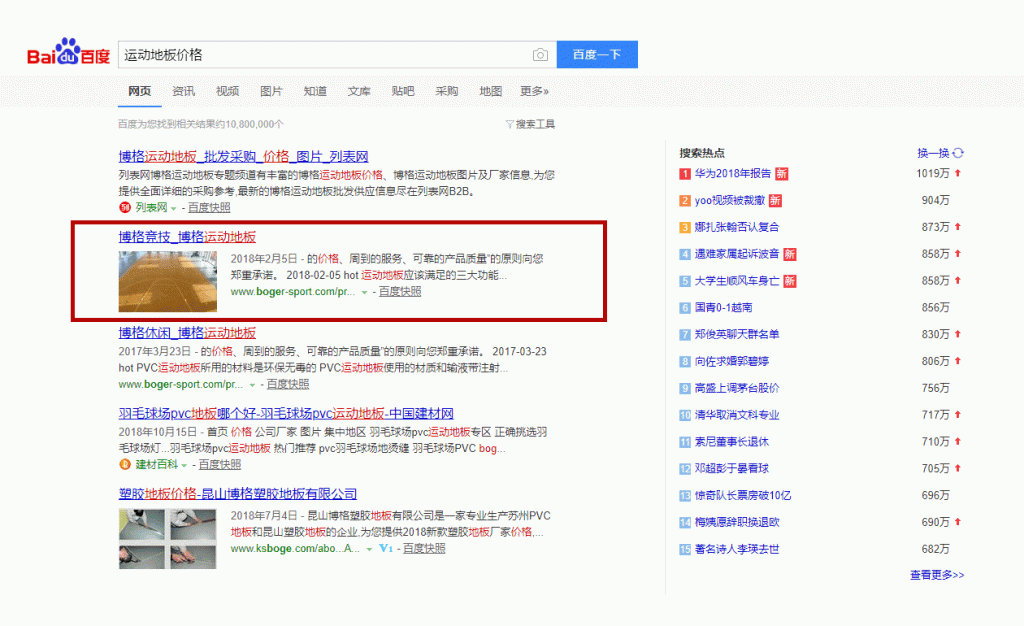Open hot search 高盛上调茅台股价
The height and width of the screenshot is (626, 1024).
(x=737, y=388)
